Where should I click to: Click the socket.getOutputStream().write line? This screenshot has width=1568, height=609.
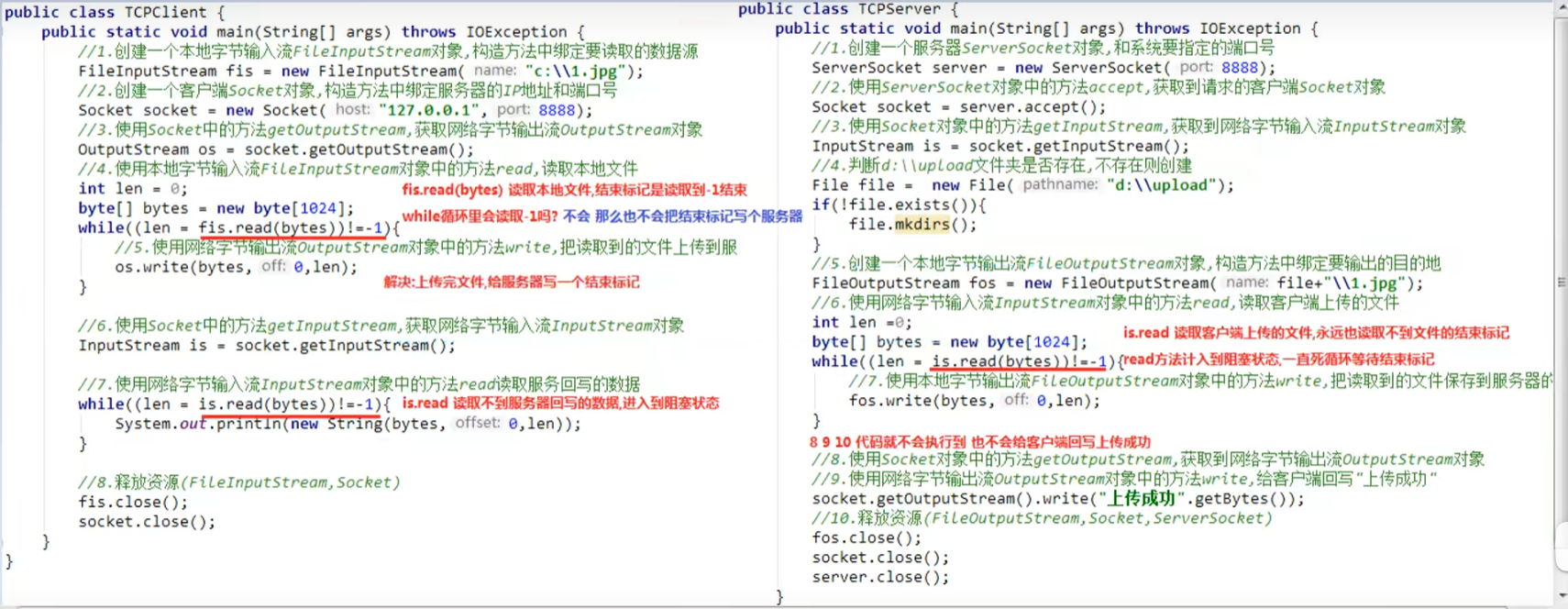pyautogui.click(x=1057, y=499)
